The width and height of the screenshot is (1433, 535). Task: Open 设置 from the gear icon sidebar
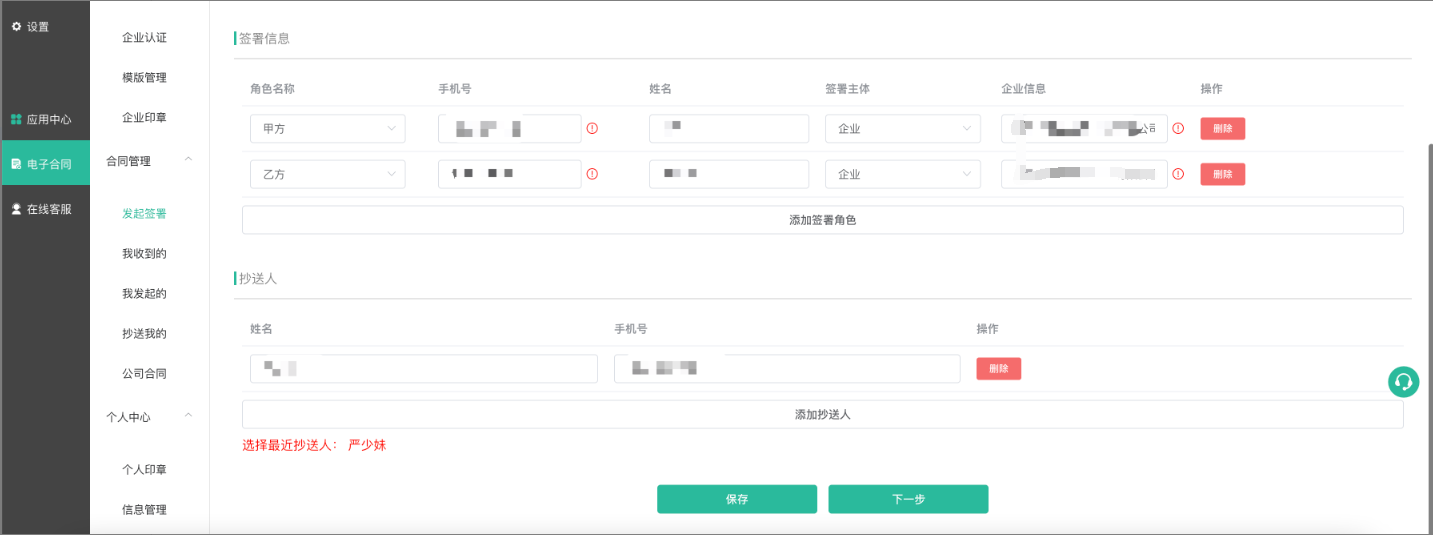30,27
